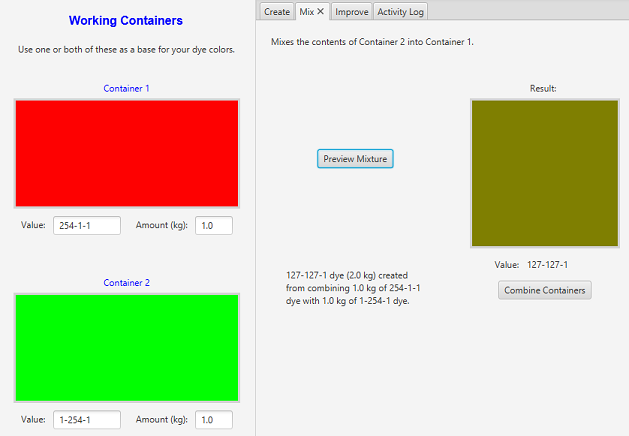Focus the Container 1 Value field

87,225
